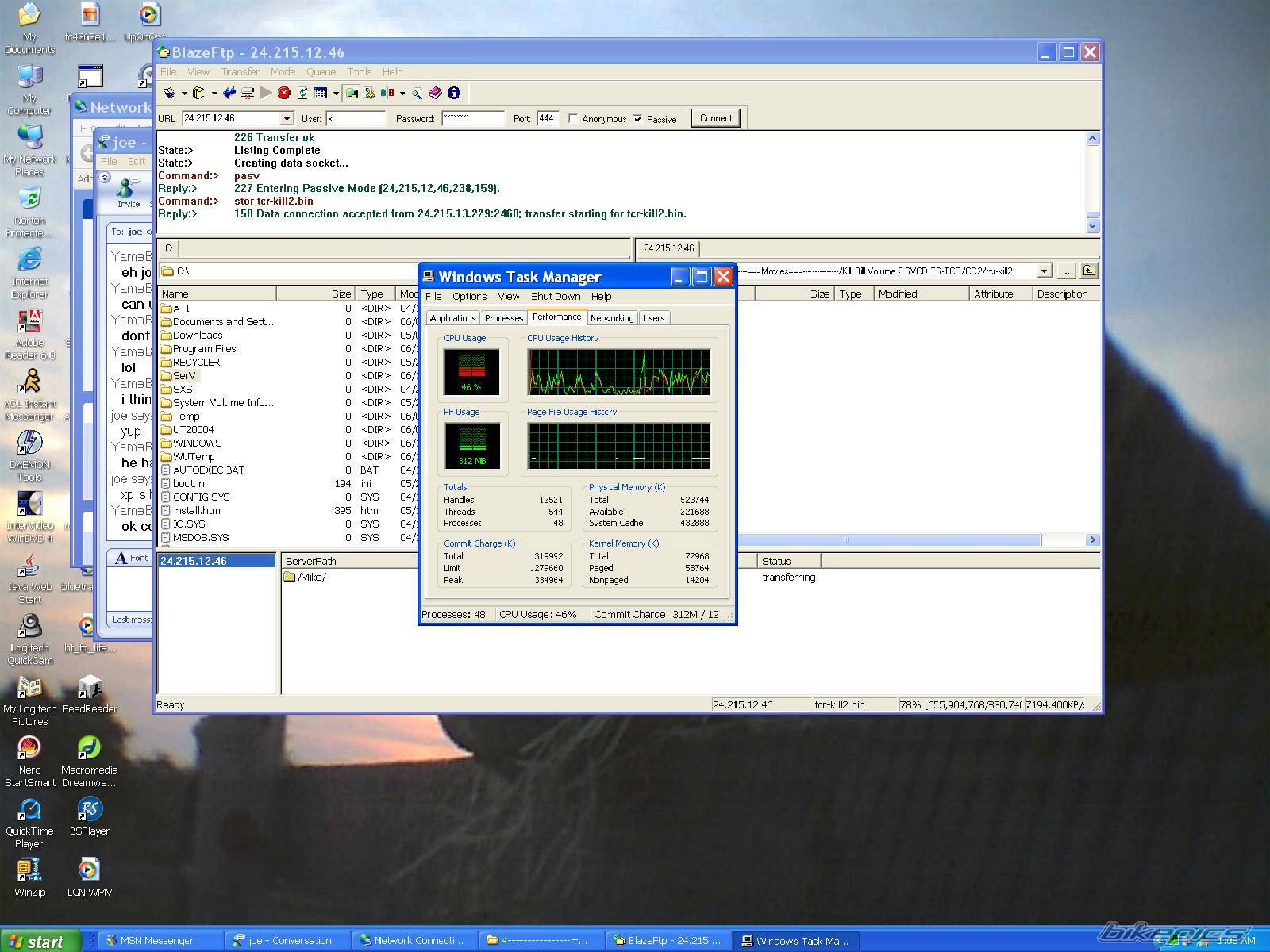Open the BlazeFtp site manager toolbar icon

[x=169, y=93]
